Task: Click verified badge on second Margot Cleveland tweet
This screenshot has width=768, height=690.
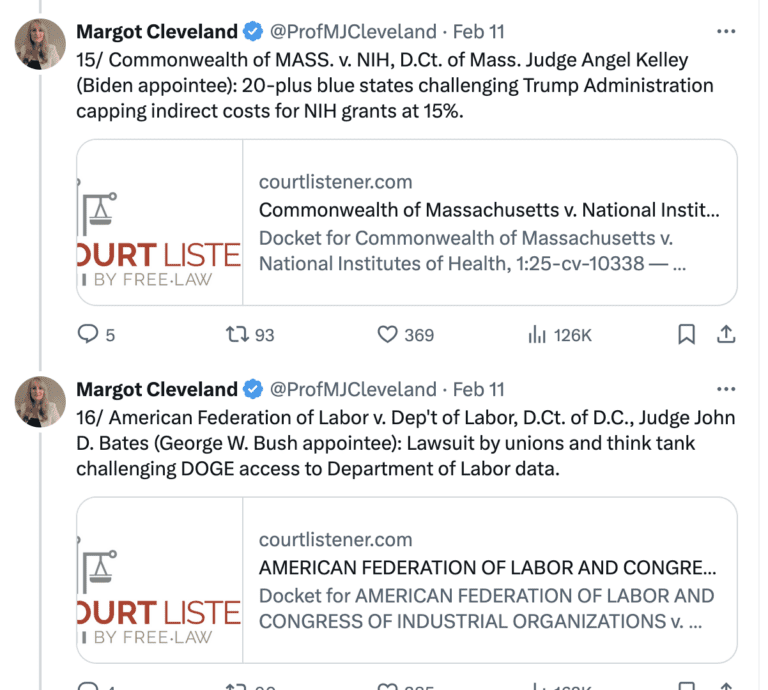Action: (x=253, y=390)
